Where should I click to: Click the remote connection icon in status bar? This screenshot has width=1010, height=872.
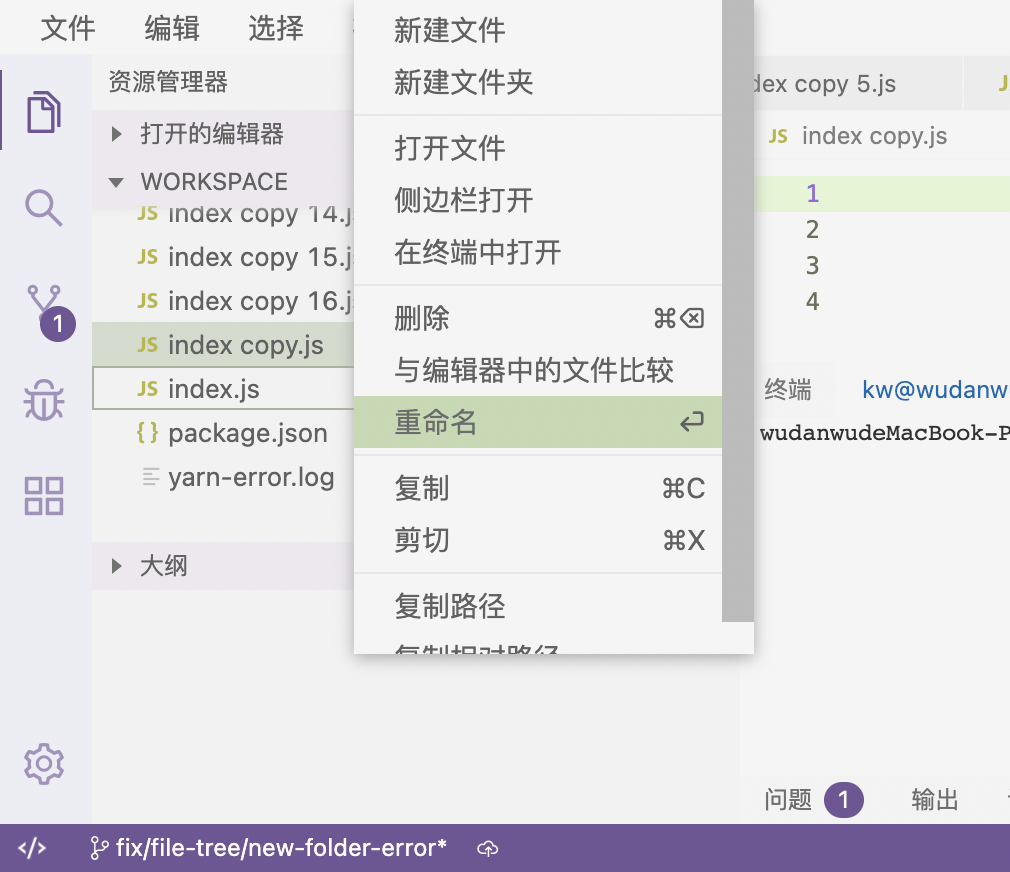tap(32, 848)
